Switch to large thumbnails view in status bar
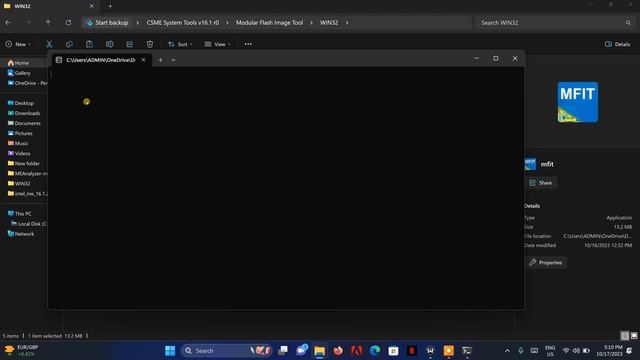640x360 pixels. coord(634,336)
